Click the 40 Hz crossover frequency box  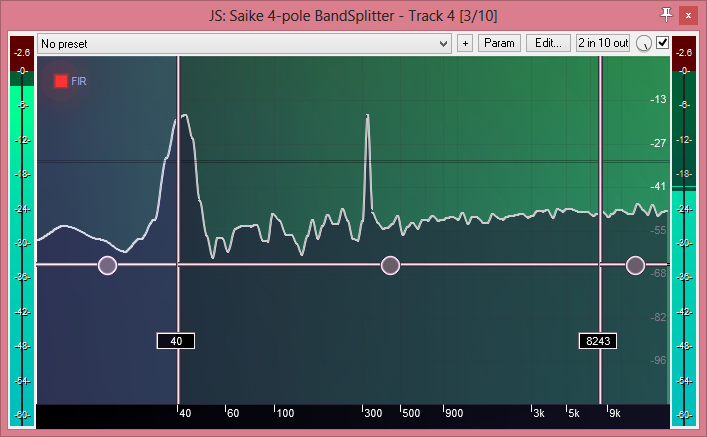coord(176,341)
